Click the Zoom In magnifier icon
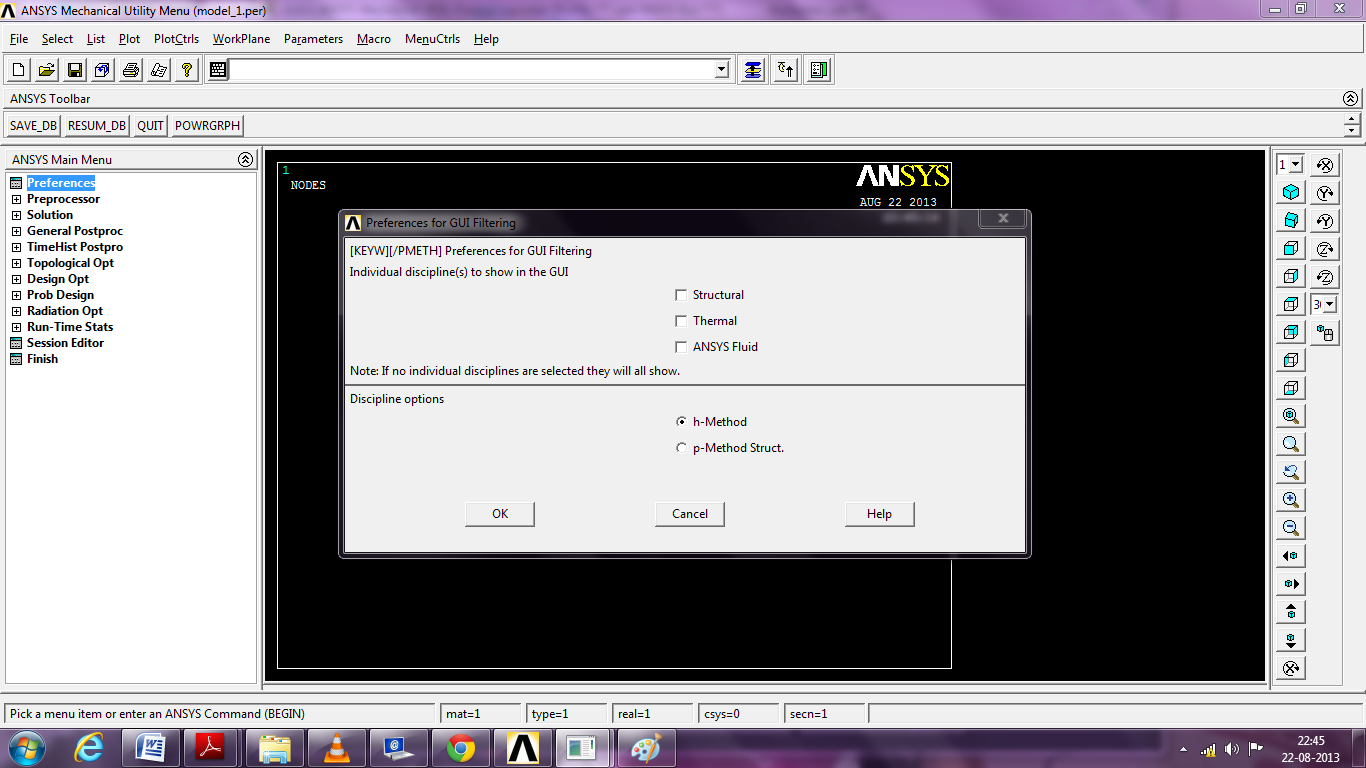Screen dimensions: 1366x768 [x=1291, y=500]
